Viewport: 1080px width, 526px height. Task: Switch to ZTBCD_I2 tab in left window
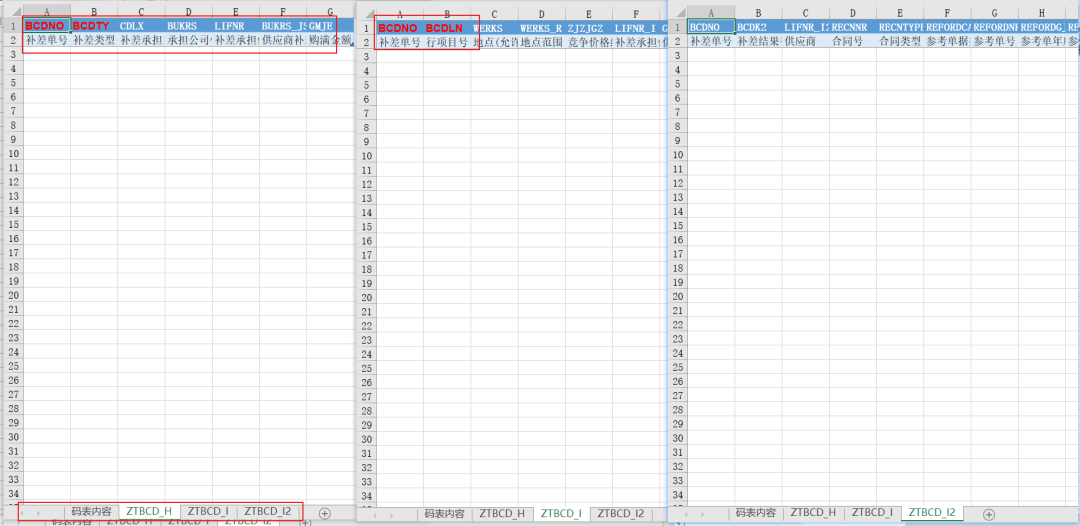(x=268, y=512)
